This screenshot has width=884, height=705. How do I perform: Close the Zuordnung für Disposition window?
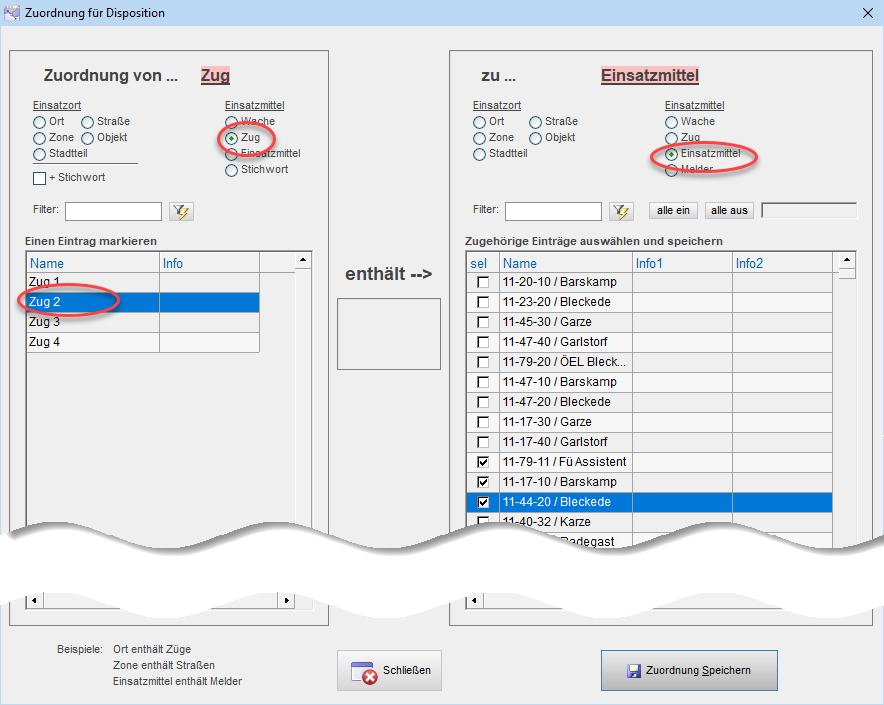[x=866, y=13]
